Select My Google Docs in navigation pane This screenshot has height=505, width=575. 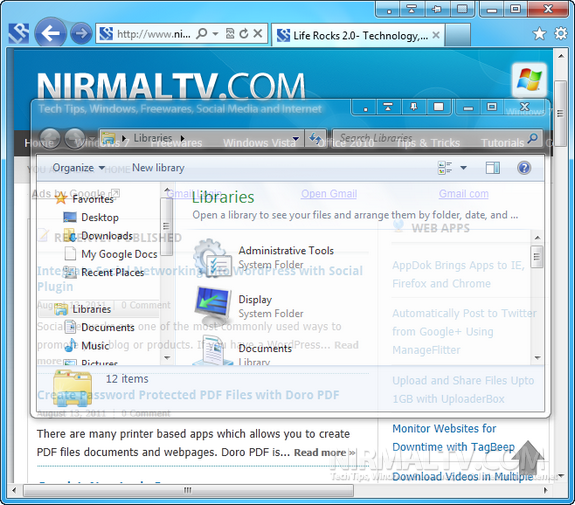tap(110, 254)
